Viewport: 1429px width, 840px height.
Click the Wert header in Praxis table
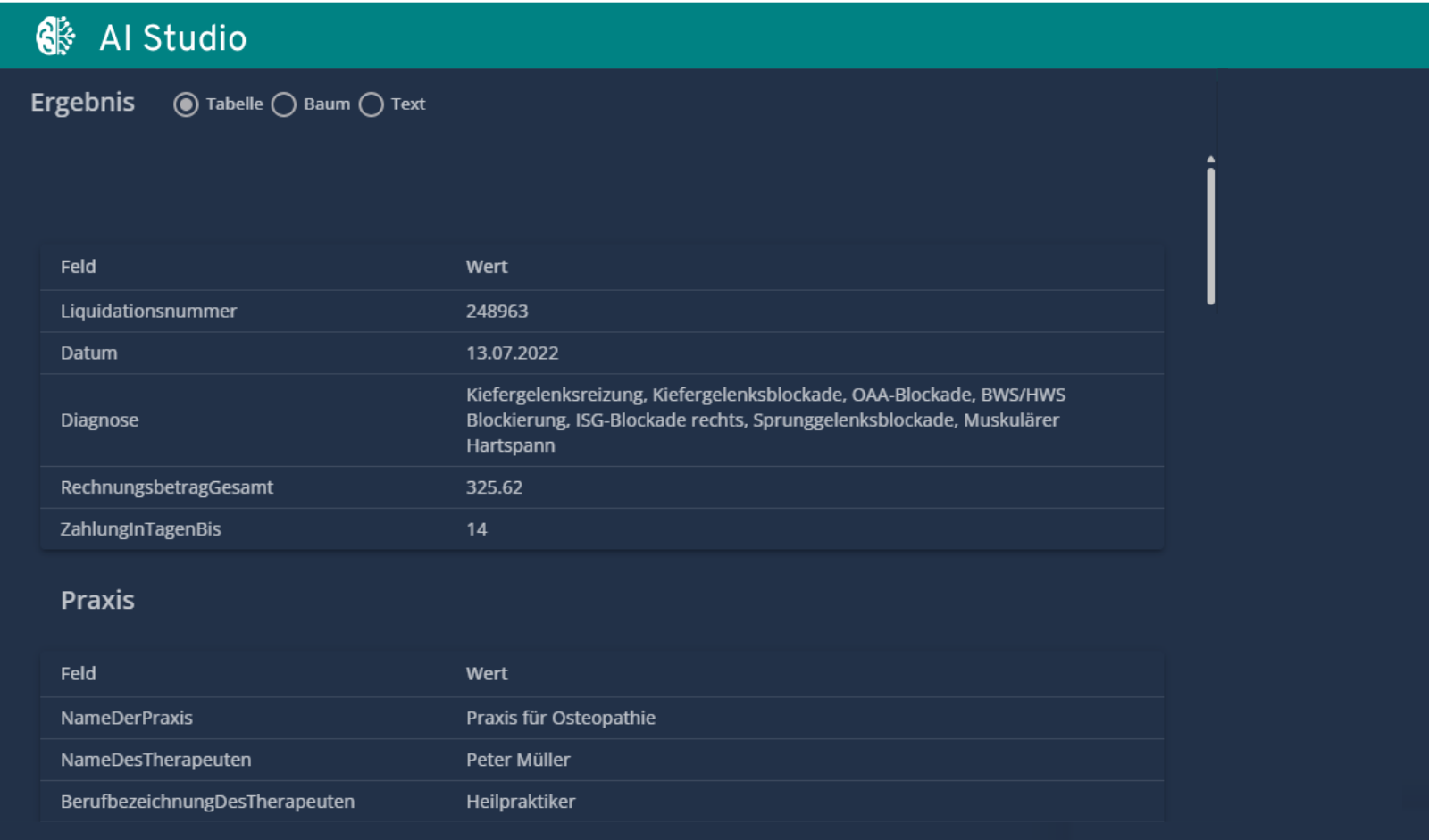486,674
